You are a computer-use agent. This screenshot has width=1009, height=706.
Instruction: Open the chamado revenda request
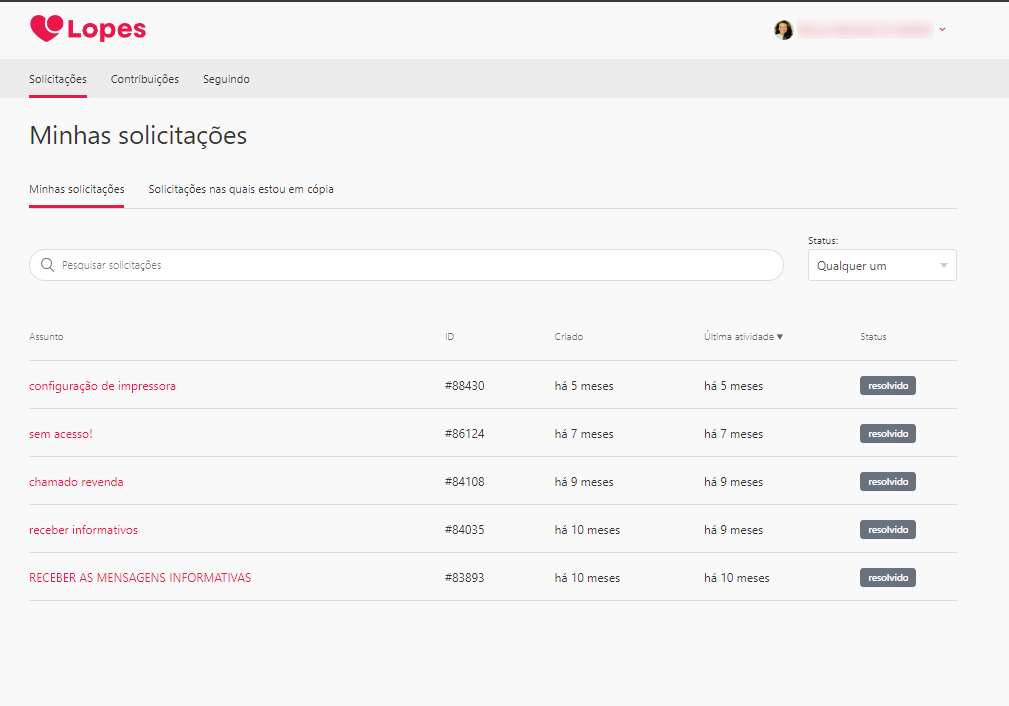[76, 482]
